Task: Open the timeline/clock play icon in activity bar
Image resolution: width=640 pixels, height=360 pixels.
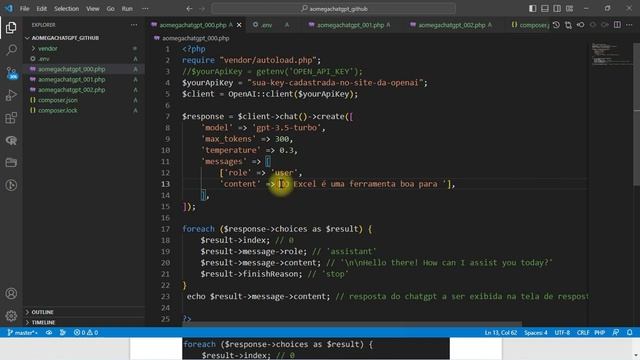Action: click(x=11, y=185)
